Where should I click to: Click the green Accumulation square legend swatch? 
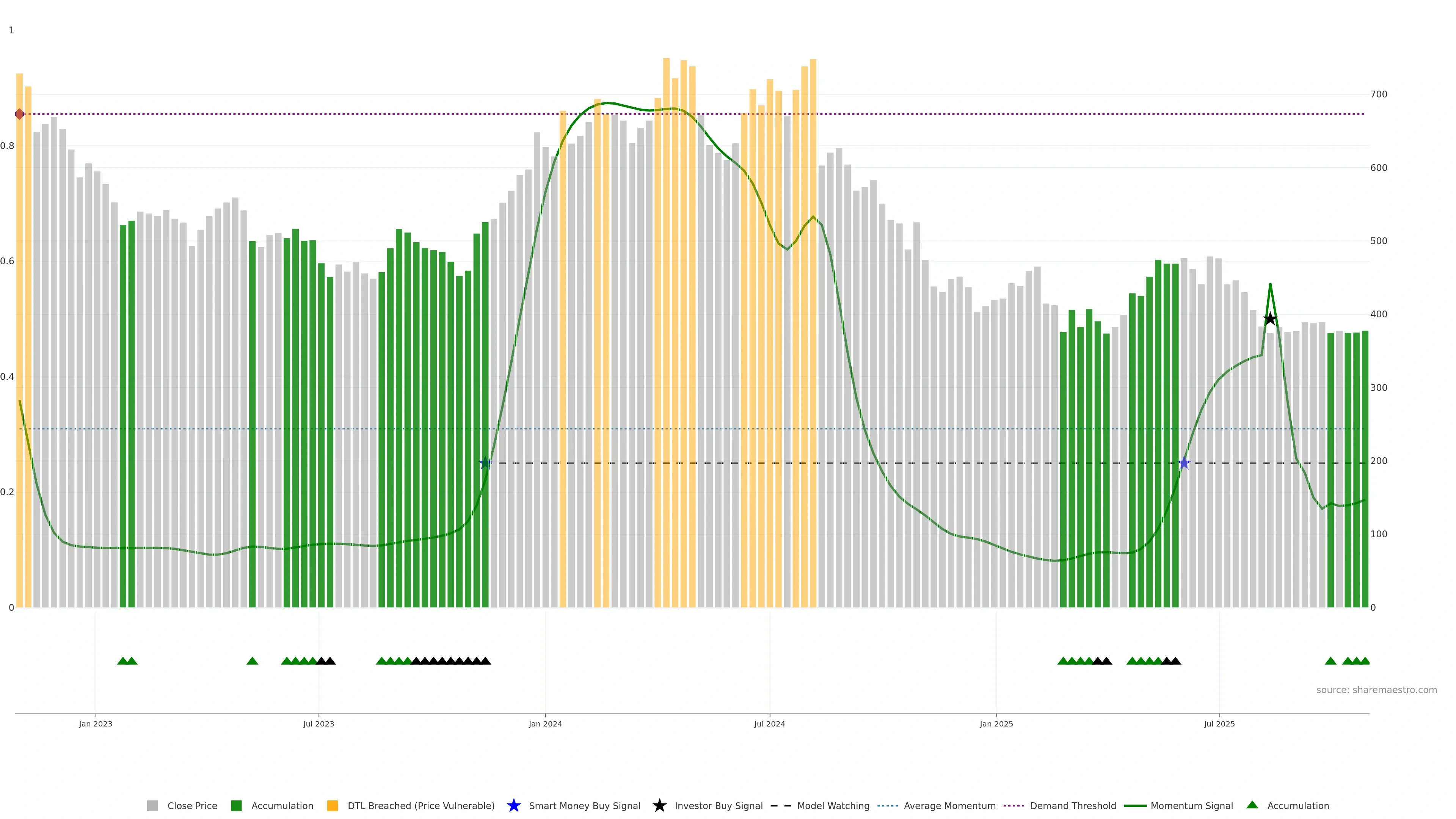coord(236,805)
